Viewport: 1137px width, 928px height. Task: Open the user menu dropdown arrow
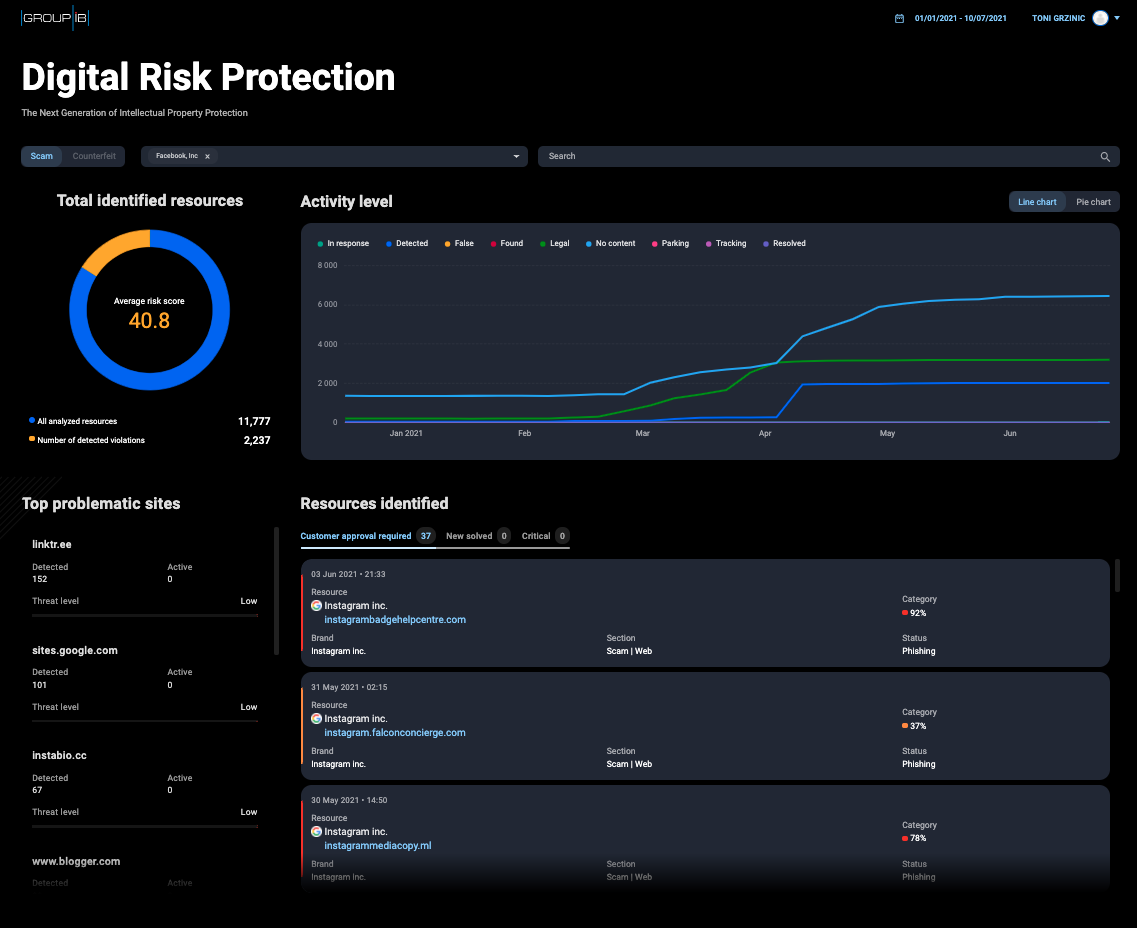click(x=1117, y=18)
